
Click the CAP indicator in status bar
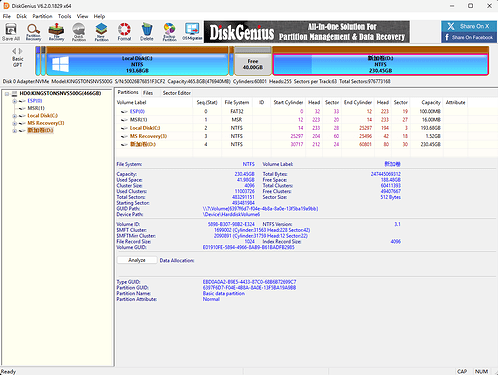(462, 371)
